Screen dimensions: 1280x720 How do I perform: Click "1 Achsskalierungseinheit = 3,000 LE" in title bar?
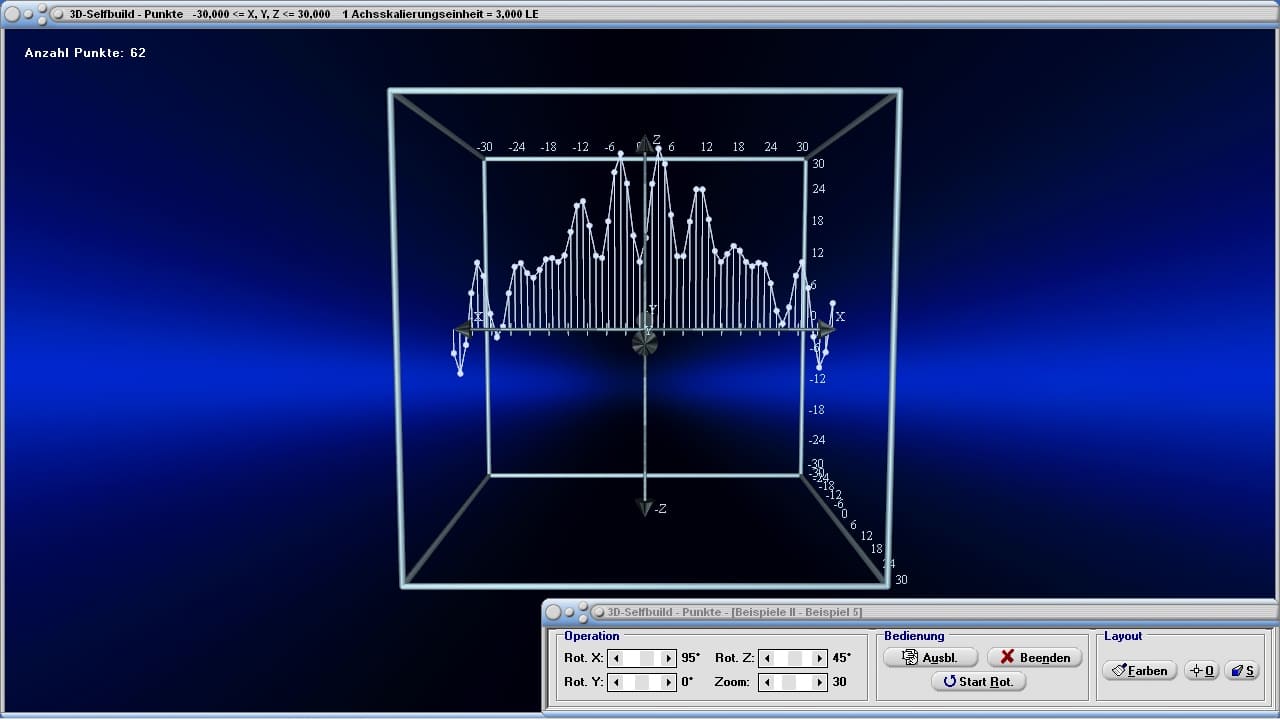pos(440,14)
